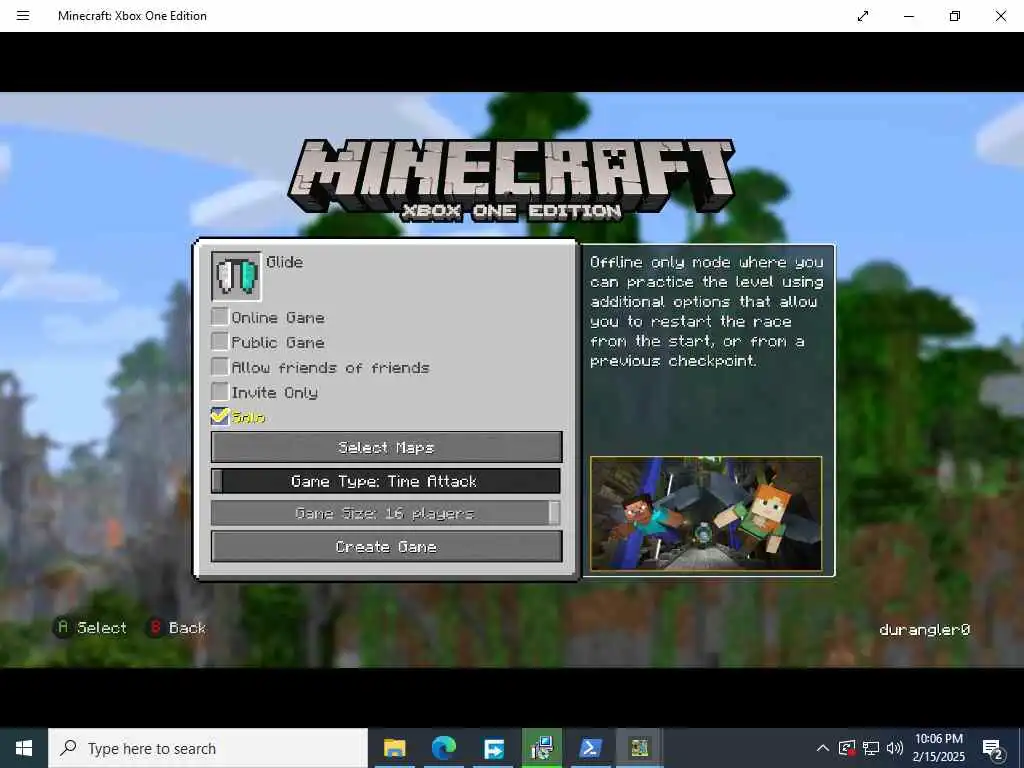Open the notification center icon

click(x=993, y=748)
